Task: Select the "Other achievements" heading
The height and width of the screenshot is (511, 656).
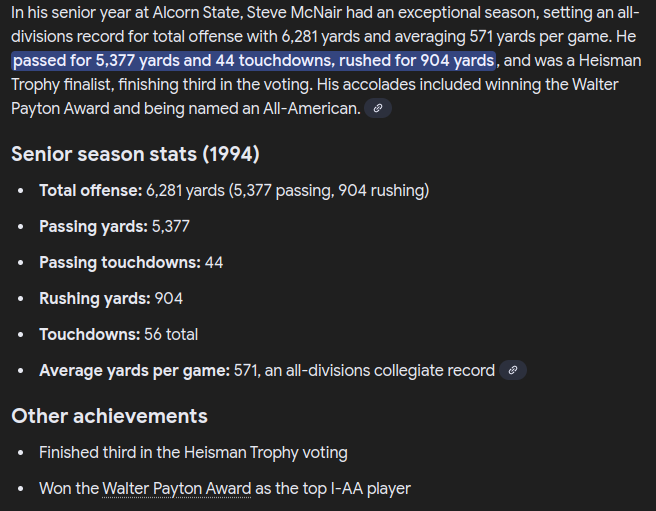Action: tap(109, 416)
